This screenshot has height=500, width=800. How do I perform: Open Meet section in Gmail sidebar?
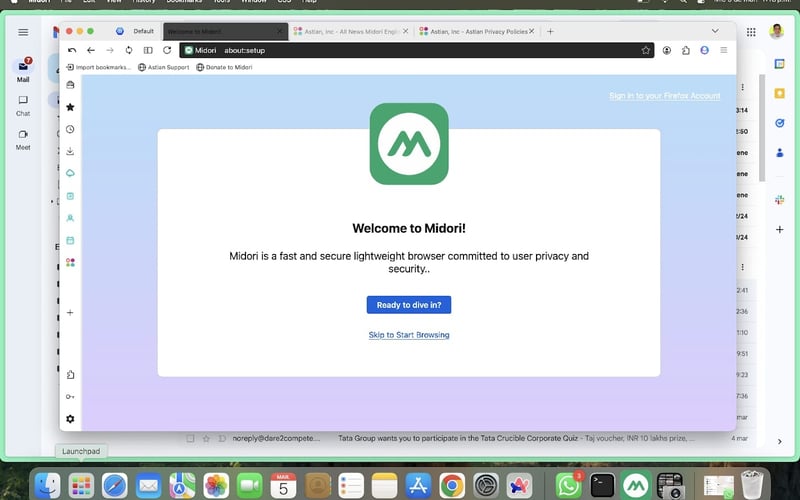[x=23, y=140]
